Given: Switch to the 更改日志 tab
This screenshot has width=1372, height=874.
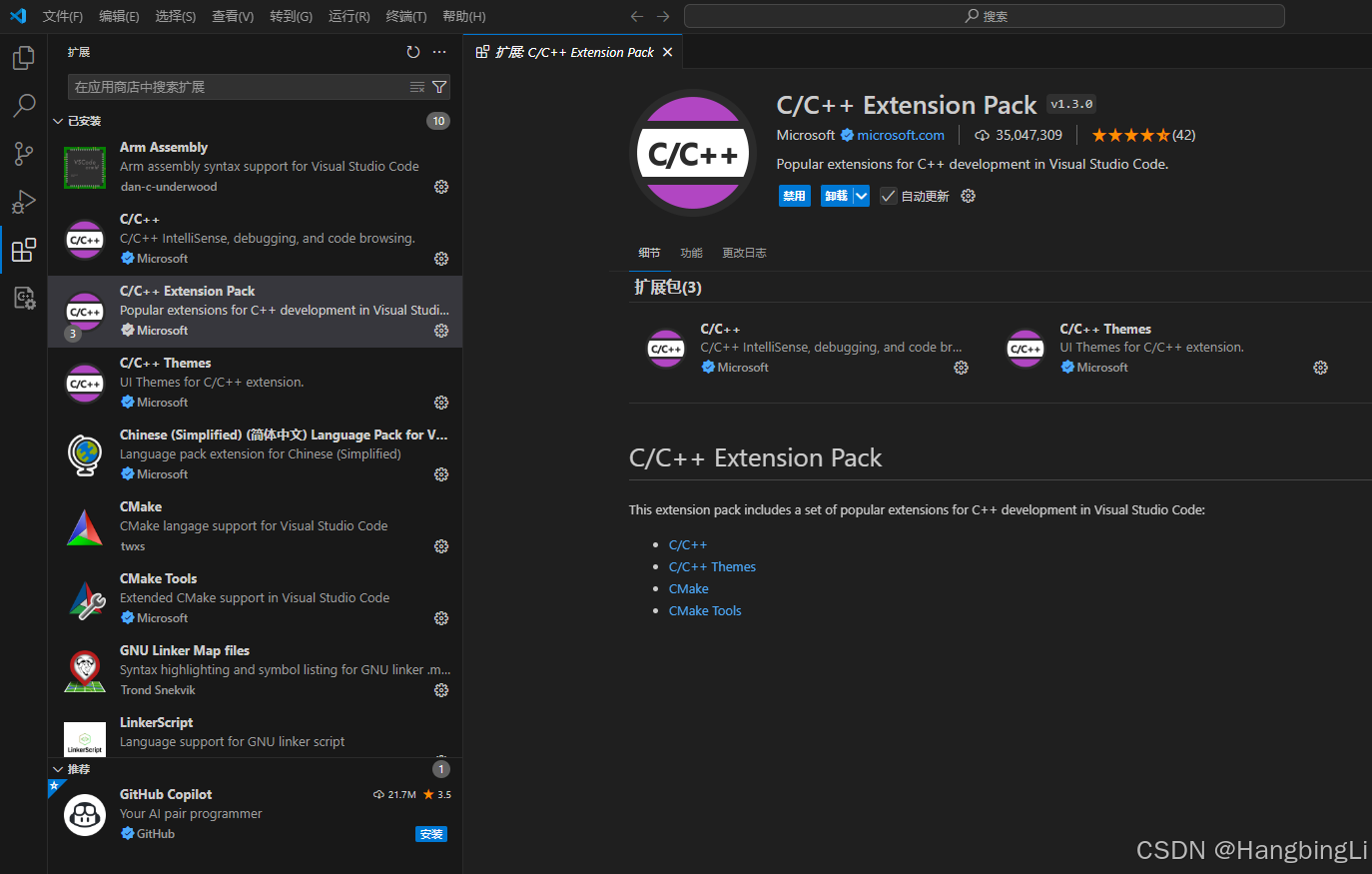Looking at the screenshot, I should click(744, 253).
